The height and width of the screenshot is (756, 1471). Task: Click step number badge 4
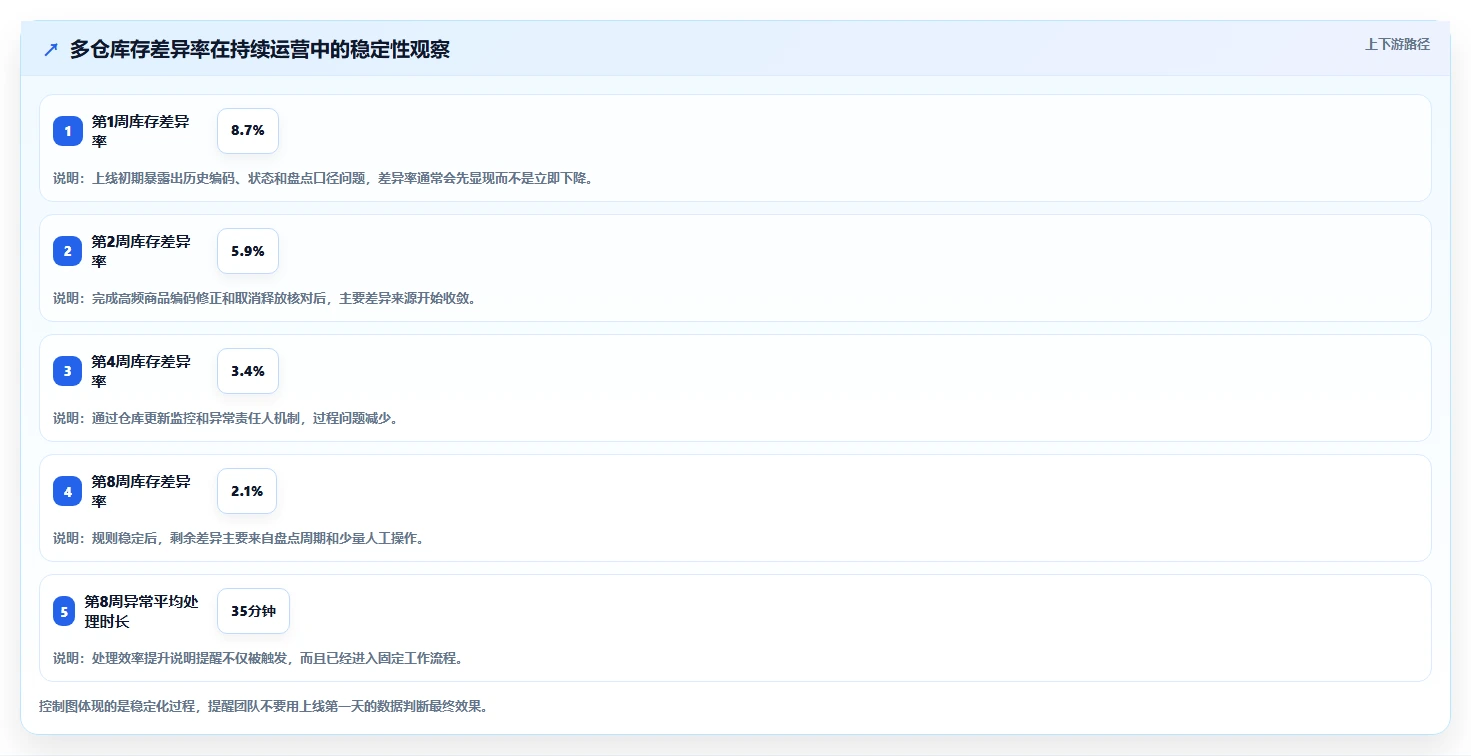tap(68, 491)
